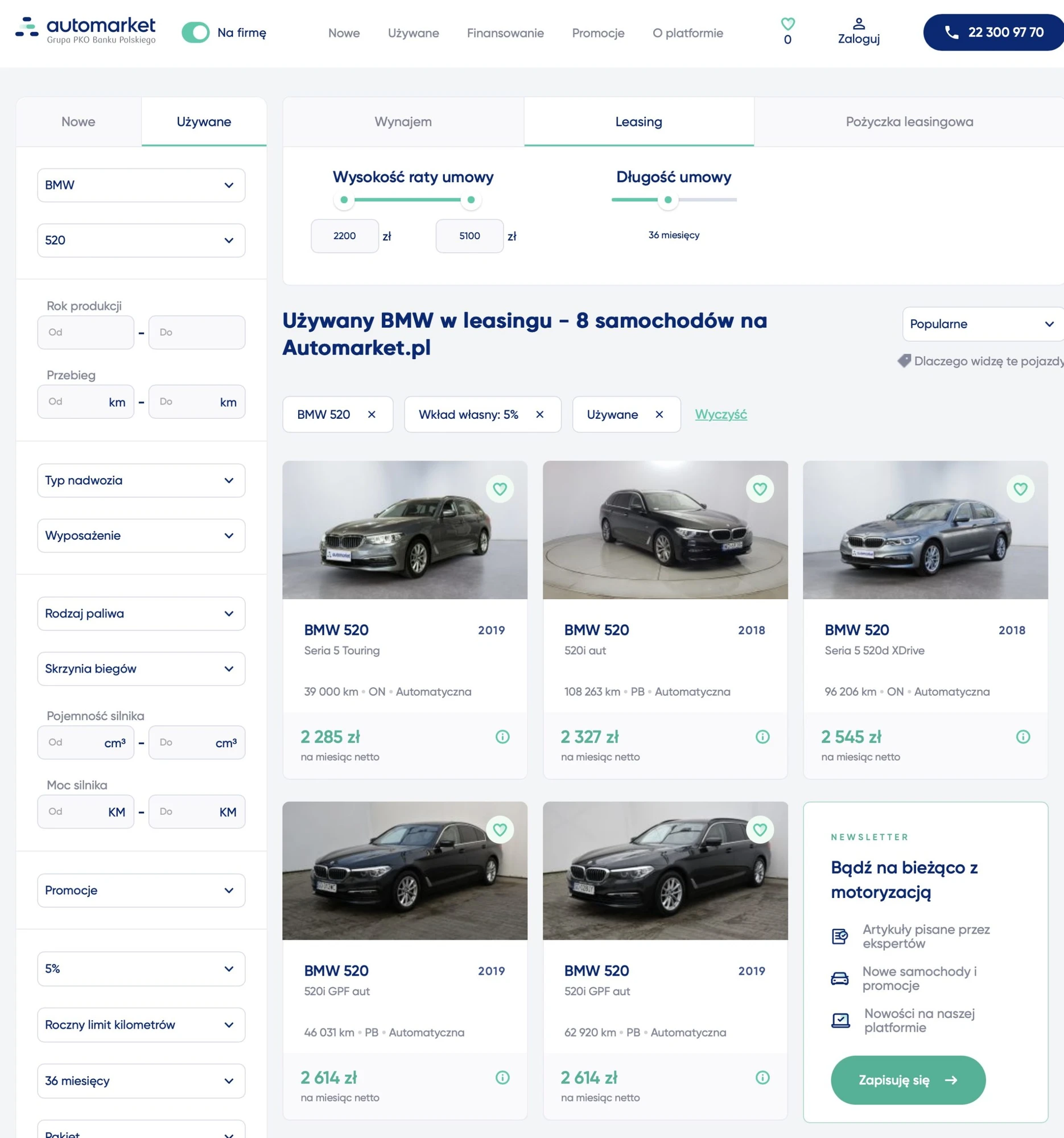Open the 520i aut 2018 car photo
Viewport: 1064px width, 1138px height.
(x=665, y=530)
